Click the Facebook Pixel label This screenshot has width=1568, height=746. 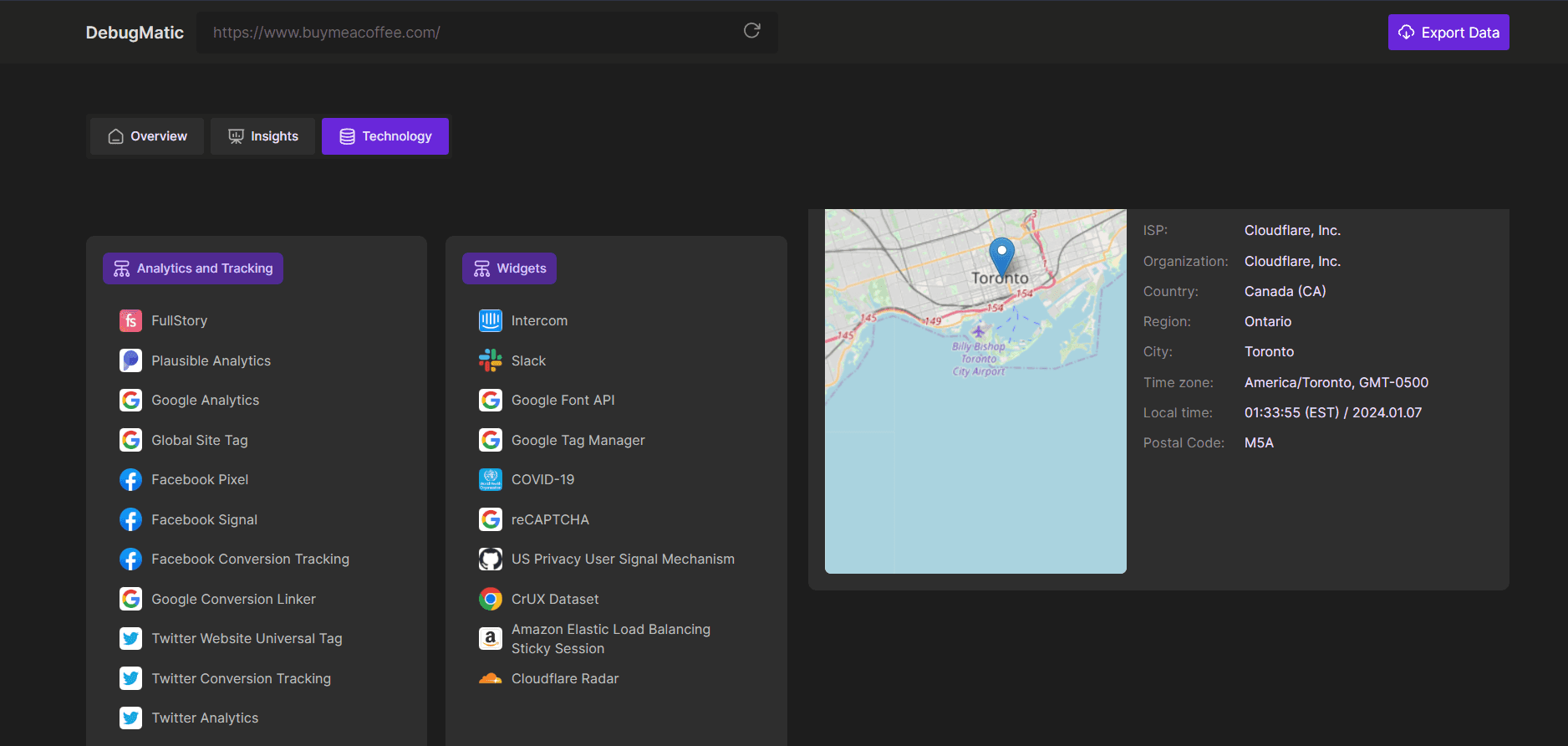(x=200, y=479)
